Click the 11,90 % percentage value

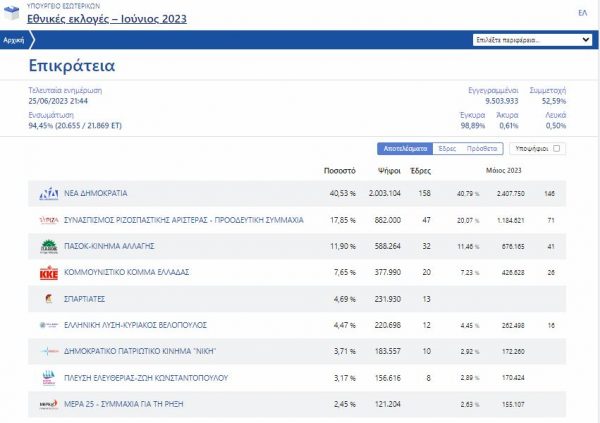343,246
